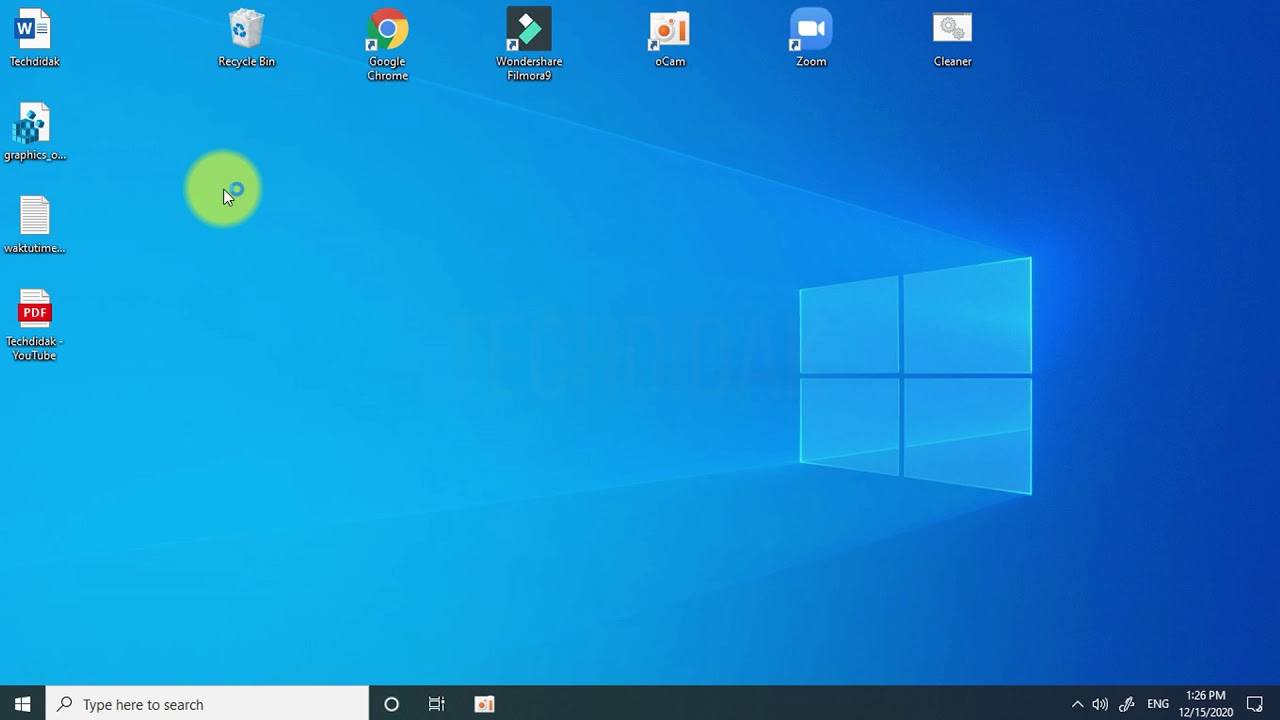1280x720 pixels.
Task: Show hidden system tray icons
Action: (x=1077, y=704)
